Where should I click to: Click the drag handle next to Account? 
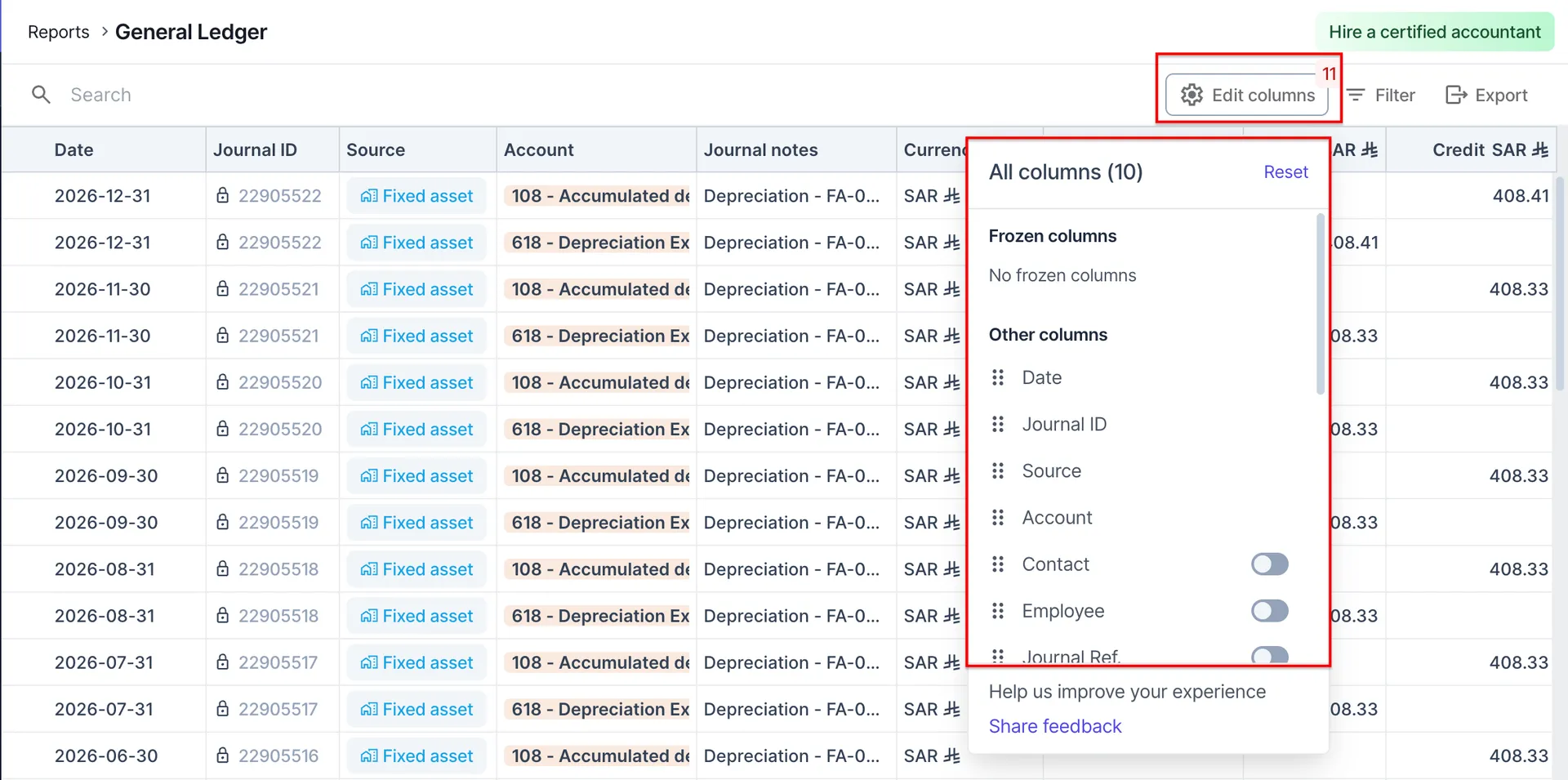click(998, 517)
